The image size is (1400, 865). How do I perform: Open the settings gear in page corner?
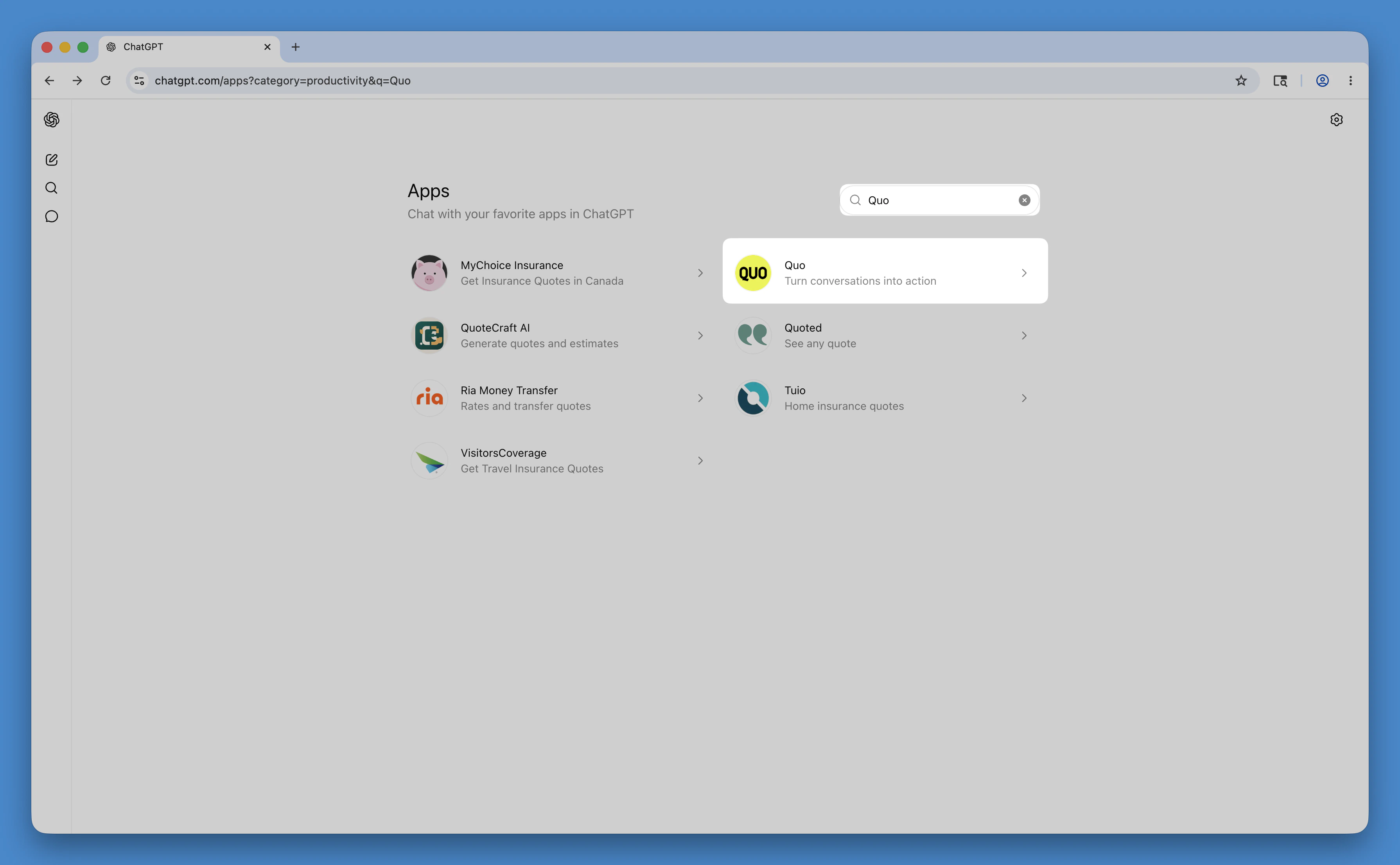pos(1337,120)
